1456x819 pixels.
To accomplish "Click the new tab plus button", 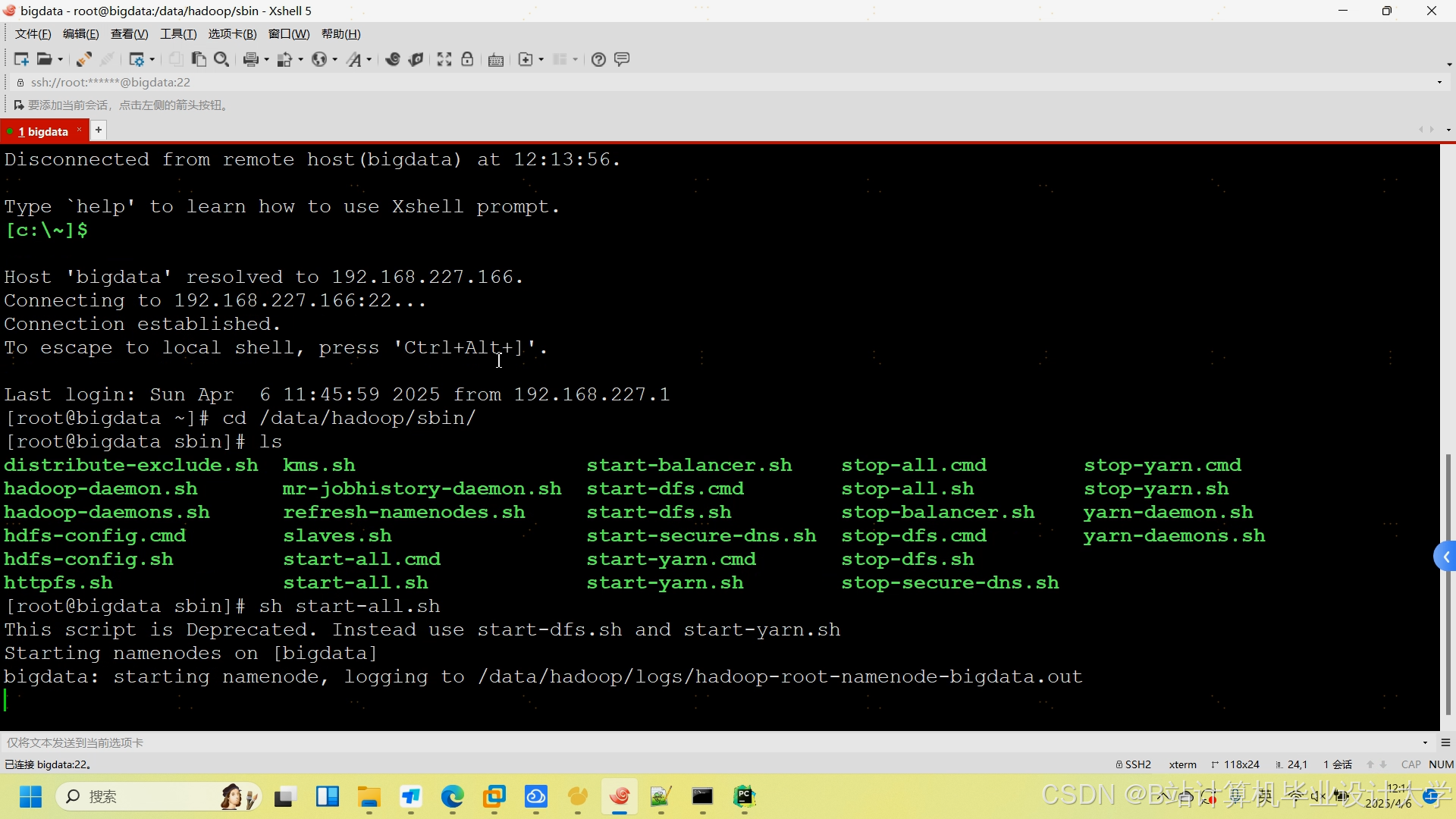I will (99, 130).
